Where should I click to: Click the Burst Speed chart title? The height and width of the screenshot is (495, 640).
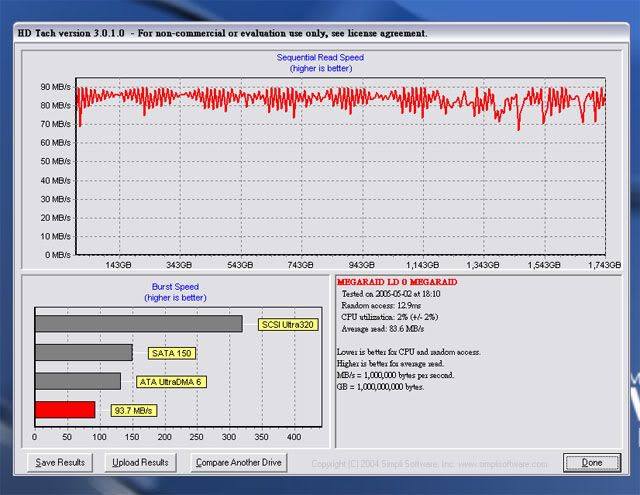175,286
